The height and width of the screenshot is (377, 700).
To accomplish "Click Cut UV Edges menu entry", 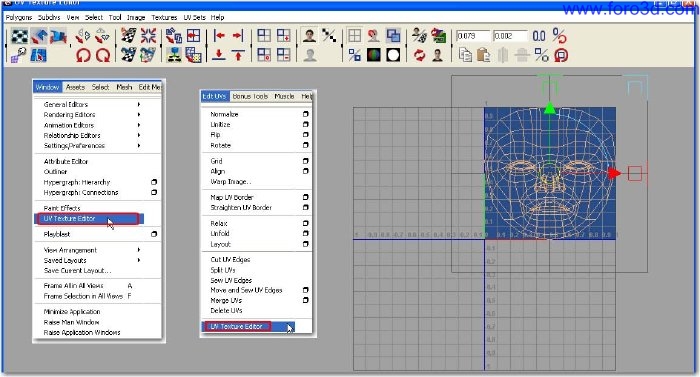I will 230,260.
